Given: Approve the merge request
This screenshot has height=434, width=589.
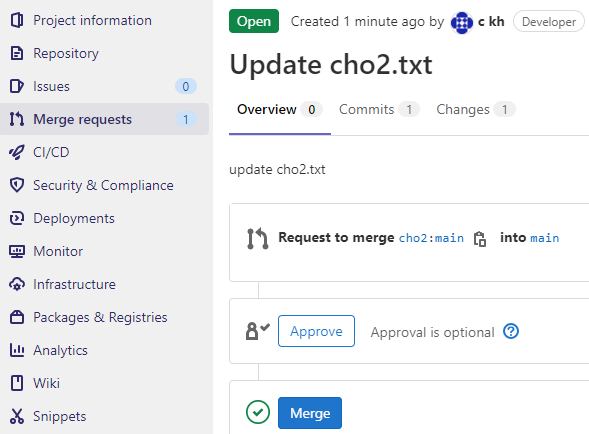Looking at the screenshot, I should click(x=316, y=331).
